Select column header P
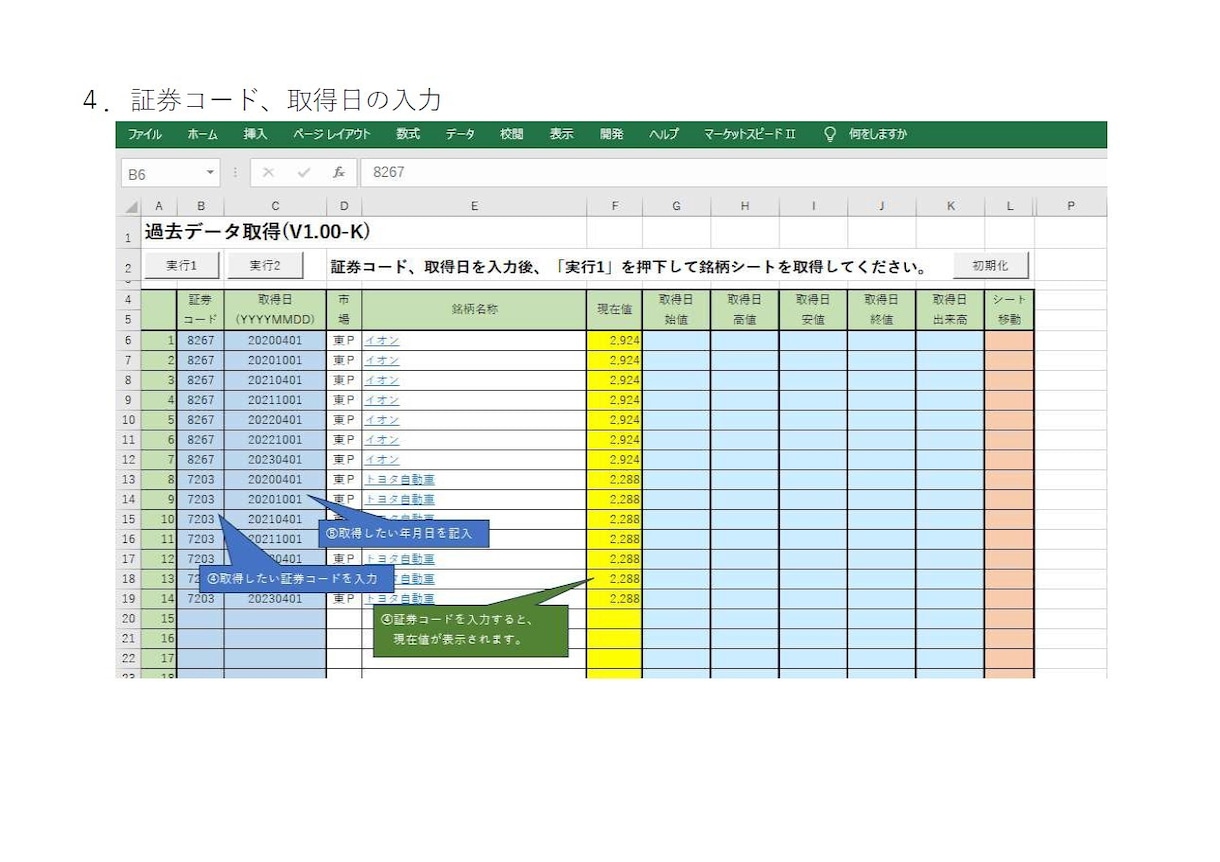The image size is (1220, 862). coord(1070,206)
